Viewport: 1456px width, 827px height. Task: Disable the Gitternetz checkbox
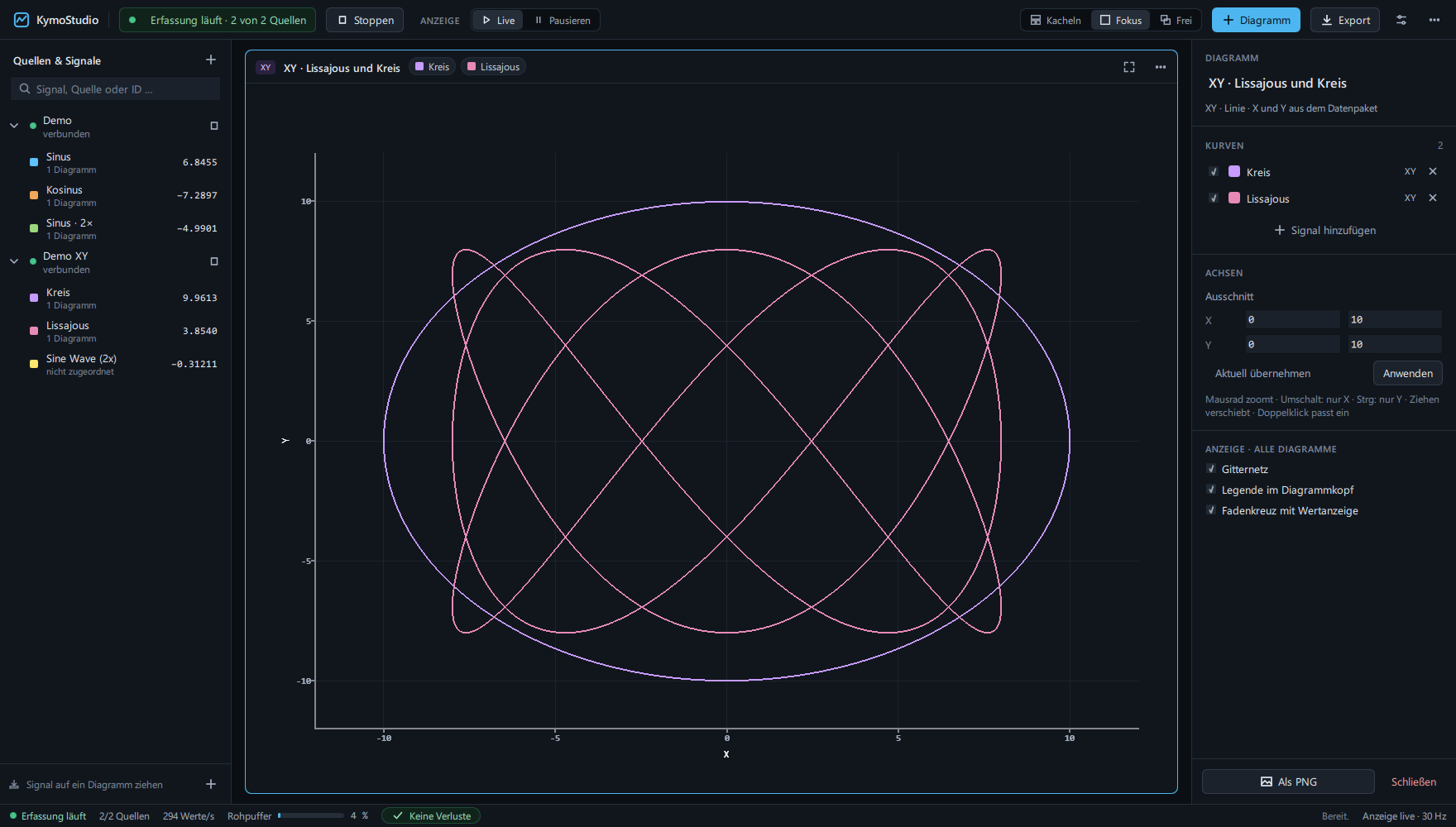coord(1211,469)
